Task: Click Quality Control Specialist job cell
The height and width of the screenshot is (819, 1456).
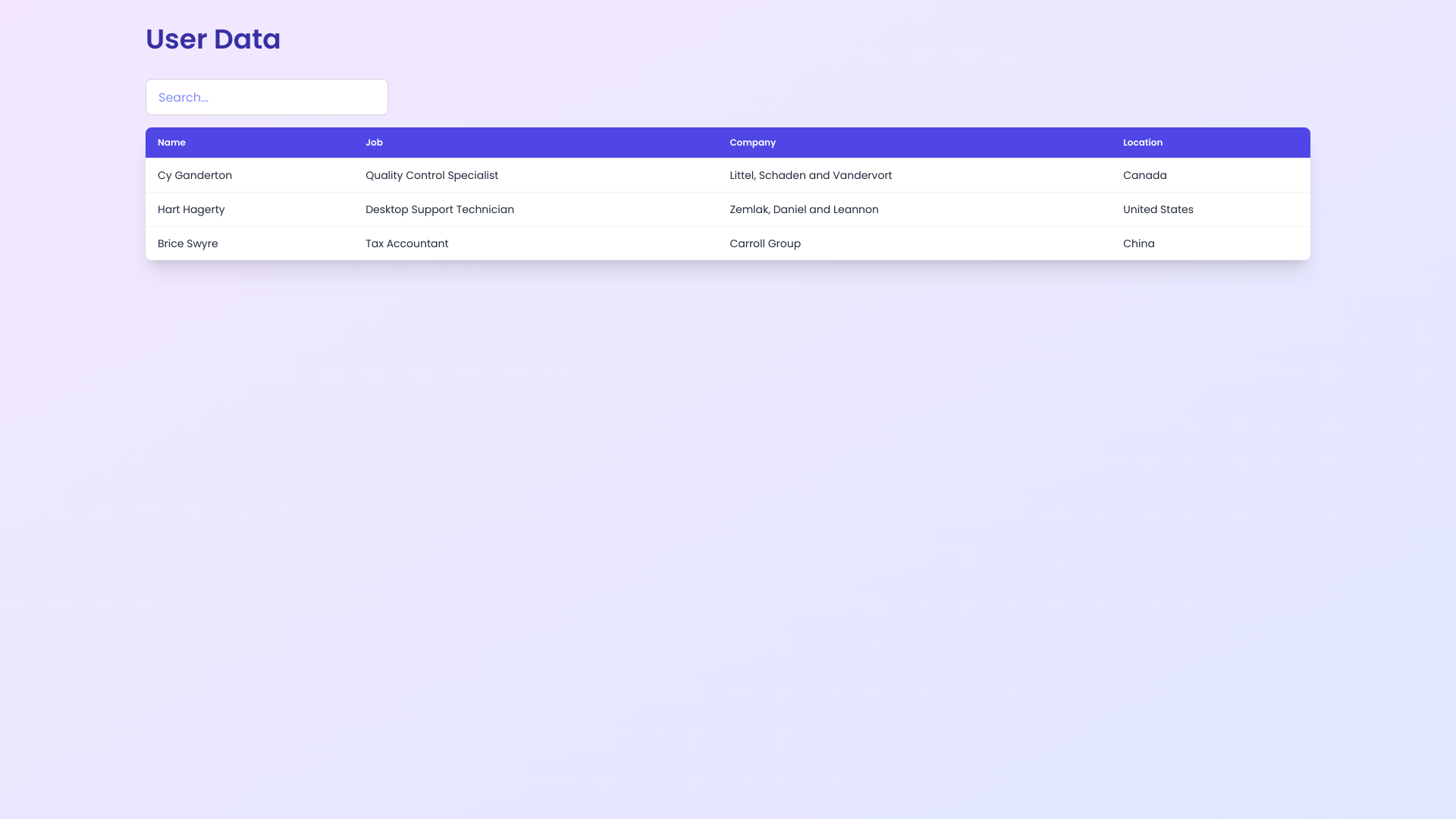Action: tap(431, 175)
